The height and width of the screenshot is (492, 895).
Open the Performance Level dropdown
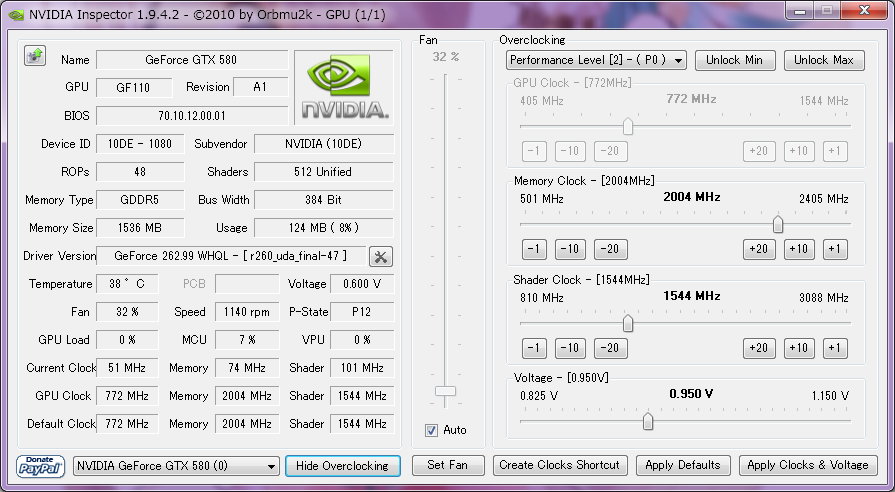pos(596,60)
